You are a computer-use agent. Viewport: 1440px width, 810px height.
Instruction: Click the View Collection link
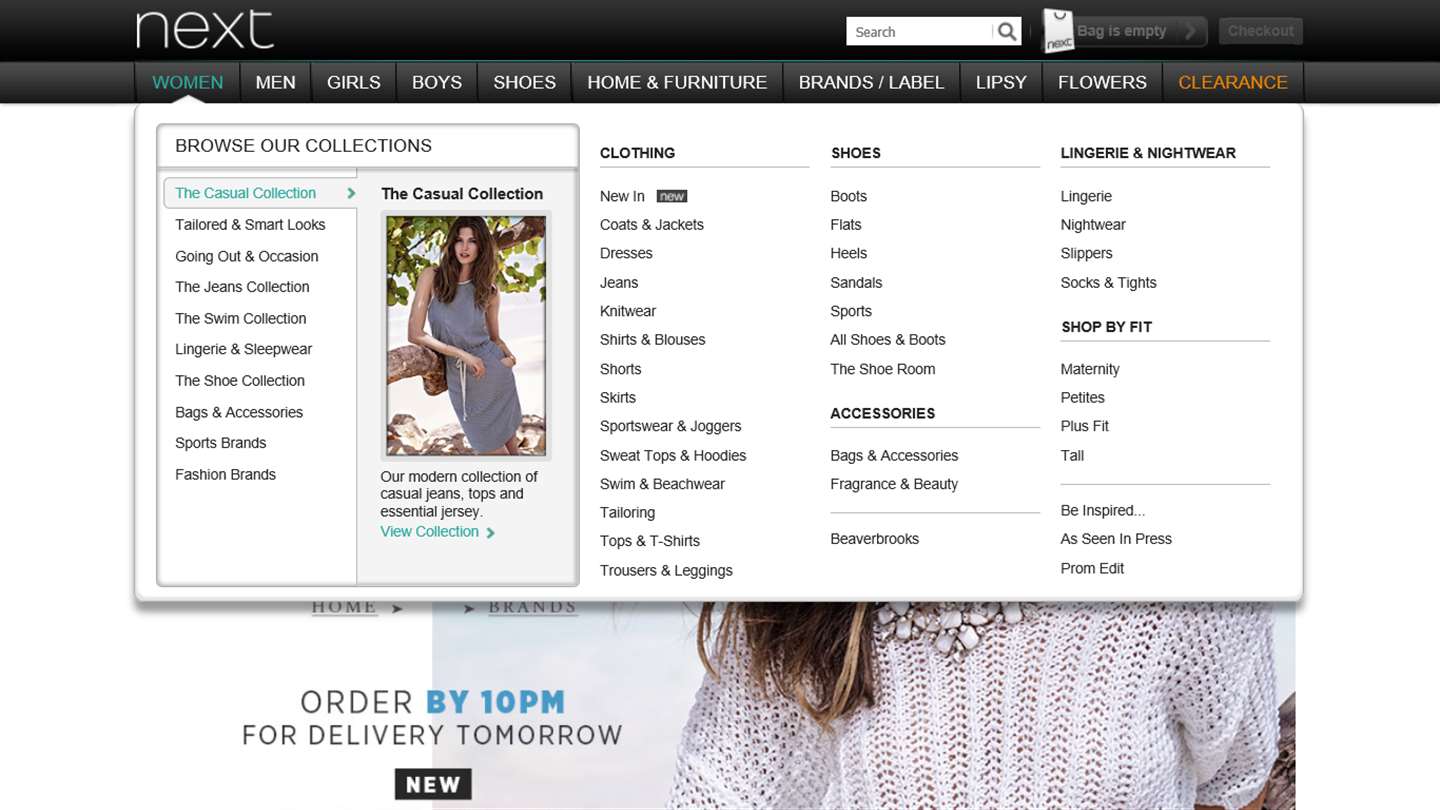click(x=430, y=532)
